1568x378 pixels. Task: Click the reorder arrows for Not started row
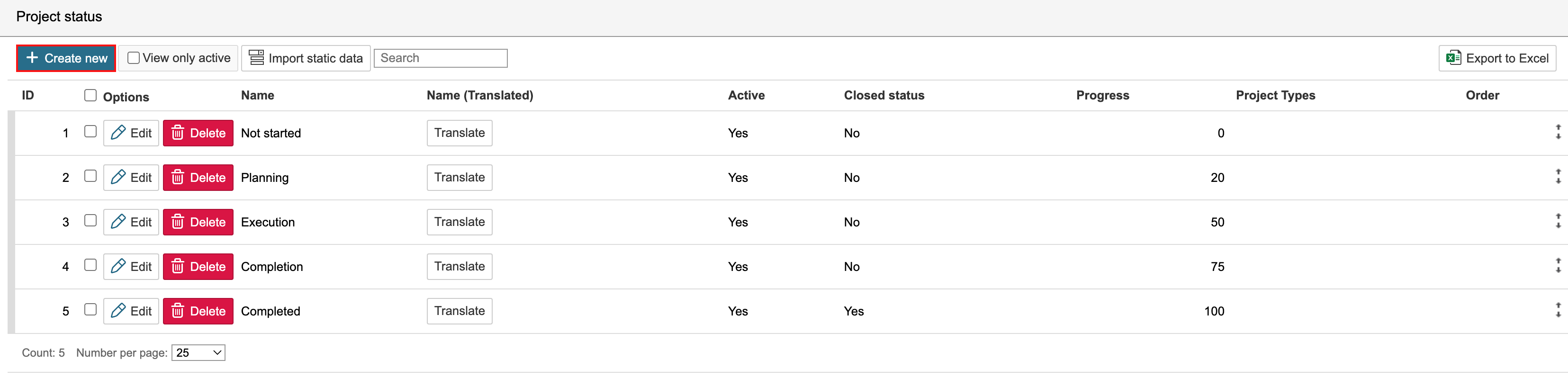(1558, 132)
